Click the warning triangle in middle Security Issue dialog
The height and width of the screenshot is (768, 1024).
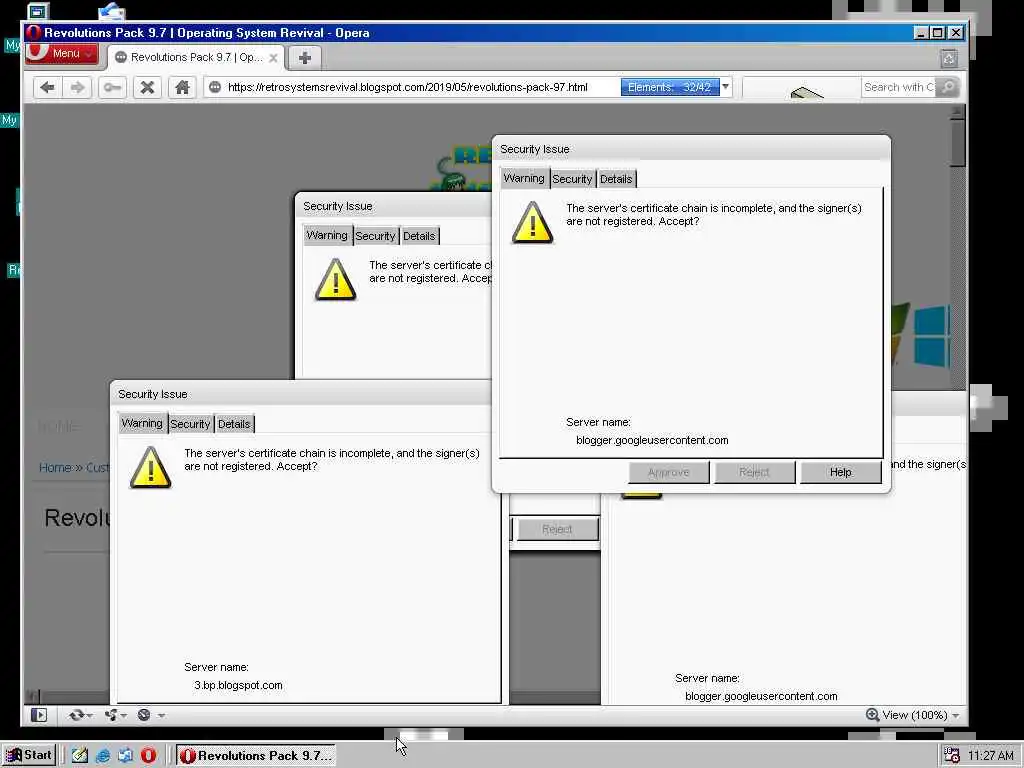point(336,280)
